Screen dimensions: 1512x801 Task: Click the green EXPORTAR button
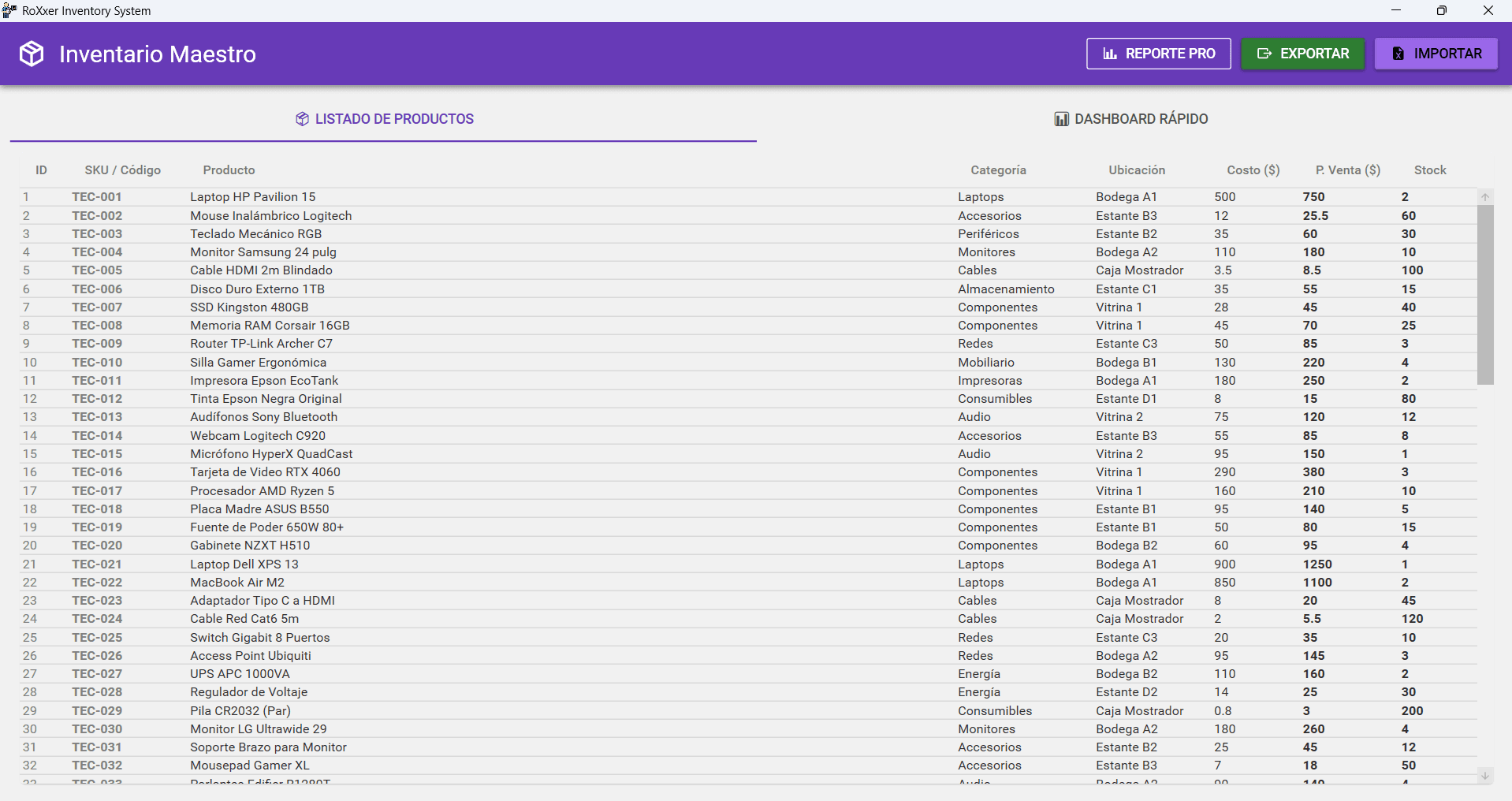click(x=1303, y=54)
